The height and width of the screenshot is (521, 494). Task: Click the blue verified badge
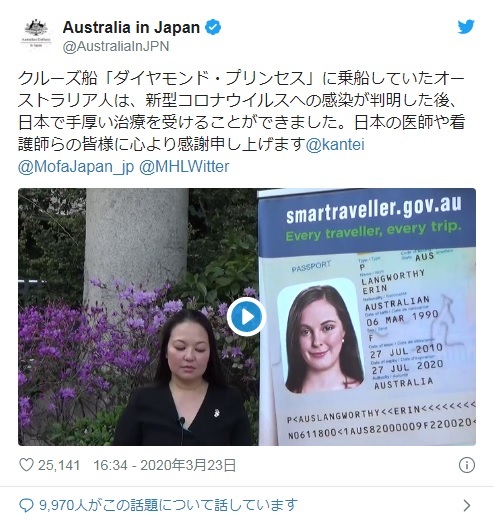coord(213,27)
